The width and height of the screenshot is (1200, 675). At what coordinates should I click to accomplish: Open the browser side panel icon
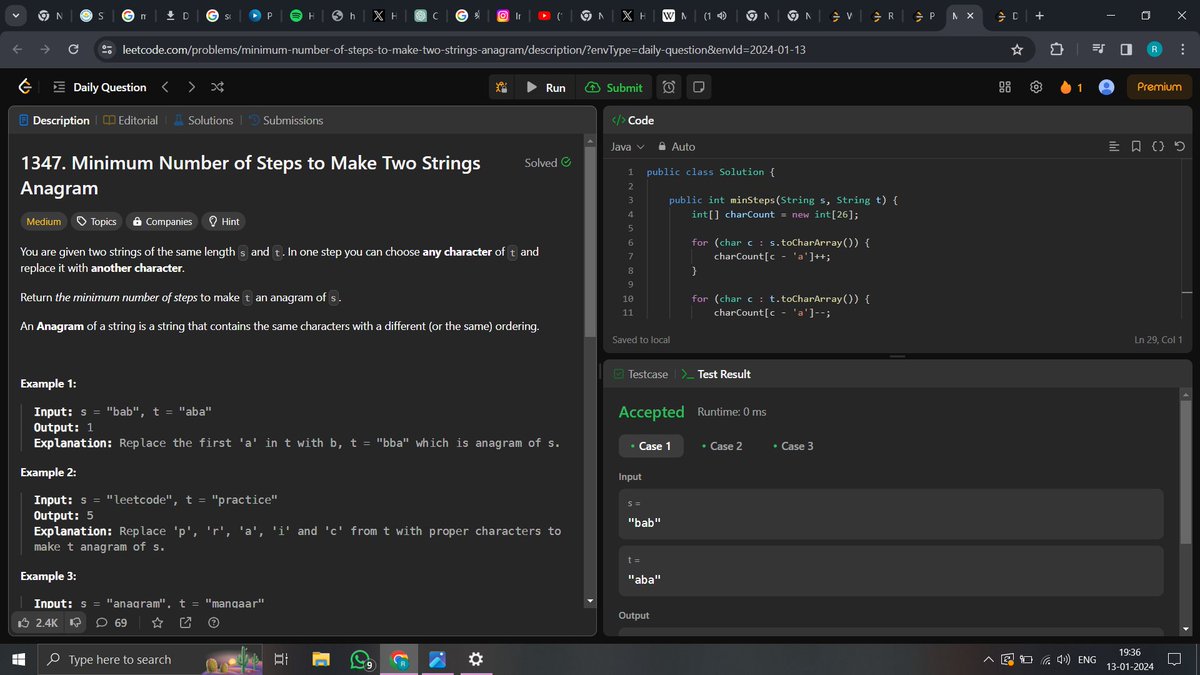(1125, 49)
